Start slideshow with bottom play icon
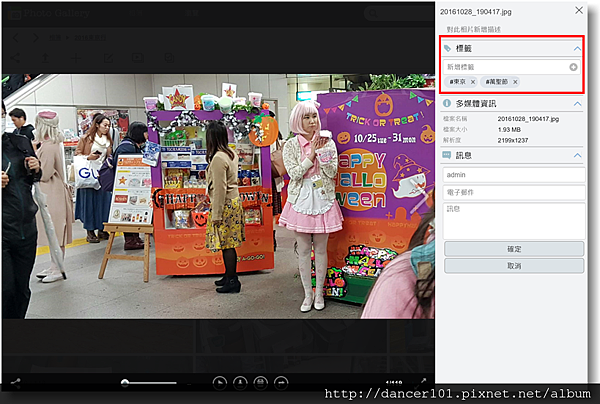The image size is (600, 404). point(220,383)
